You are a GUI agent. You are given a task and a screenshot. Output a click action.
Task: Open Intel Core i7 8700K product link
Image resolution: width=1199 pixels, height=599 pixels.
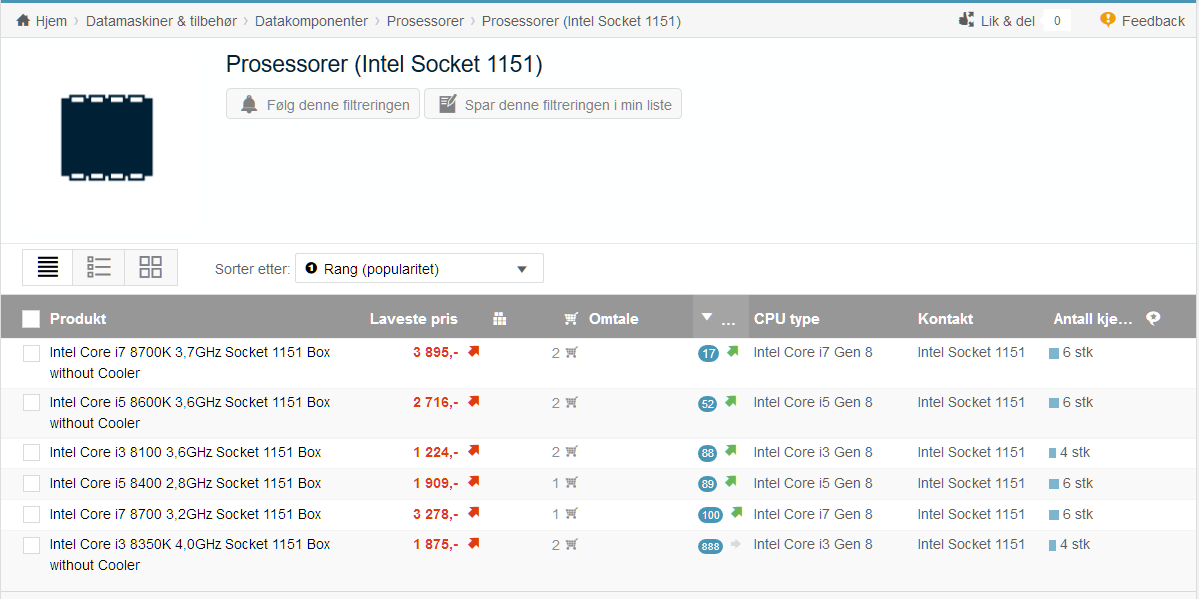click(190, 363)
